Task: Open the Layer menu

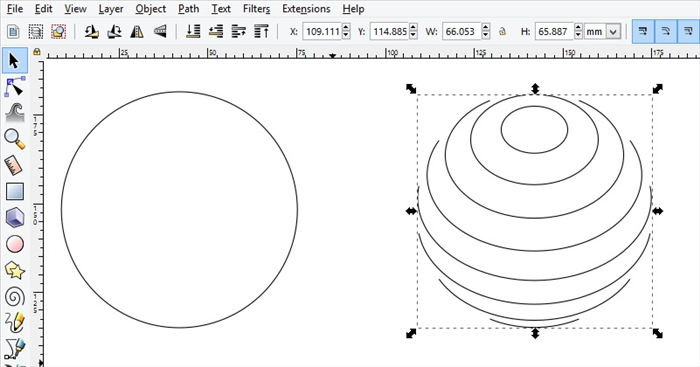Action: [111, 9]
